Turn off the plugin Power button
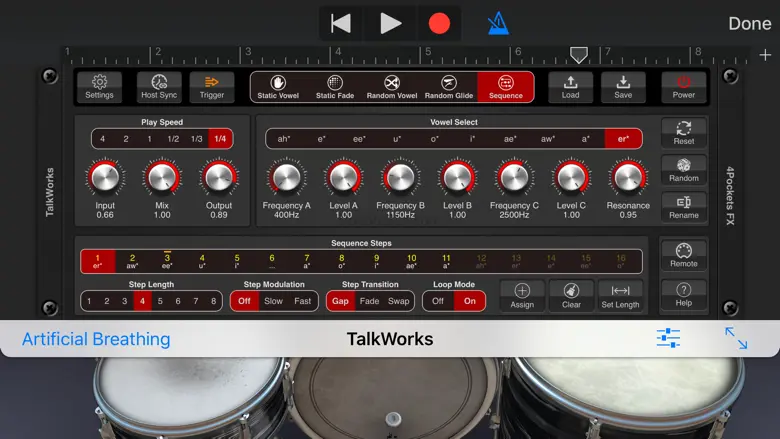 point(684,87)
